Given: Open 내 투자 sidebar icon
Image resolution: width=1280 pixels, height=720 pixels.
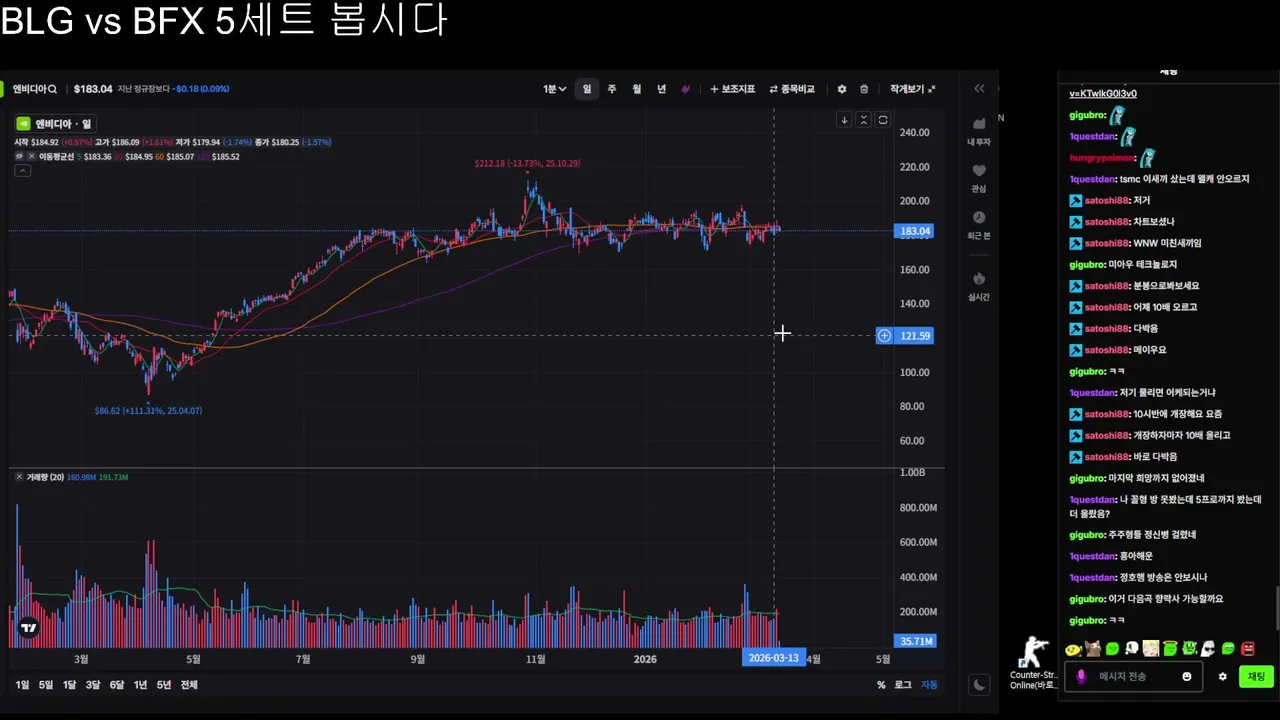Looking at the screenshot, I should point(979,130).
